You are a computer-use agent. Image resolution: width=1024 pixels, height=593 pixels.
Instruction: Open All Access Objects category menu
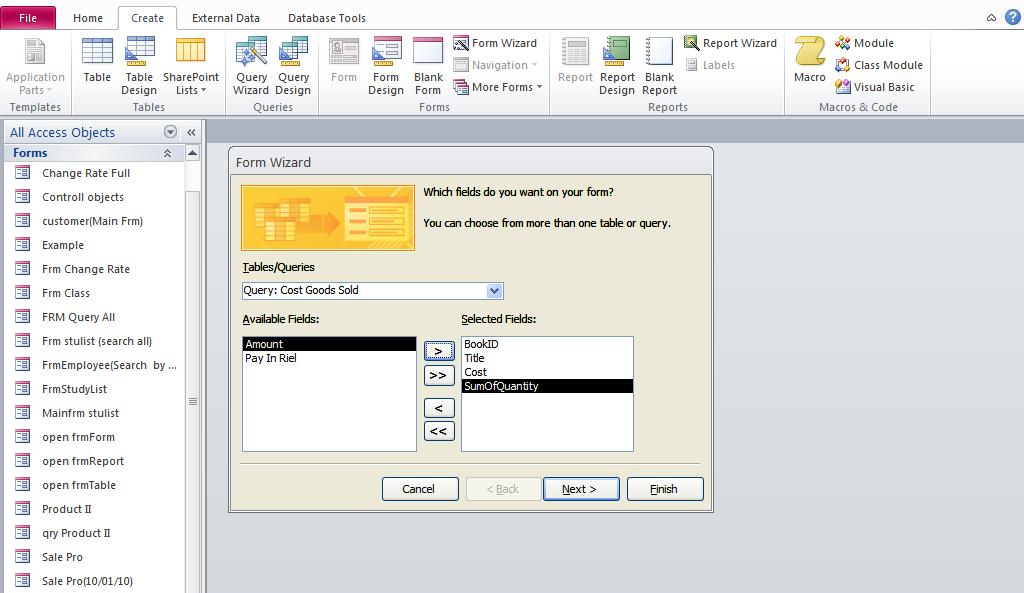click(170, 132)
